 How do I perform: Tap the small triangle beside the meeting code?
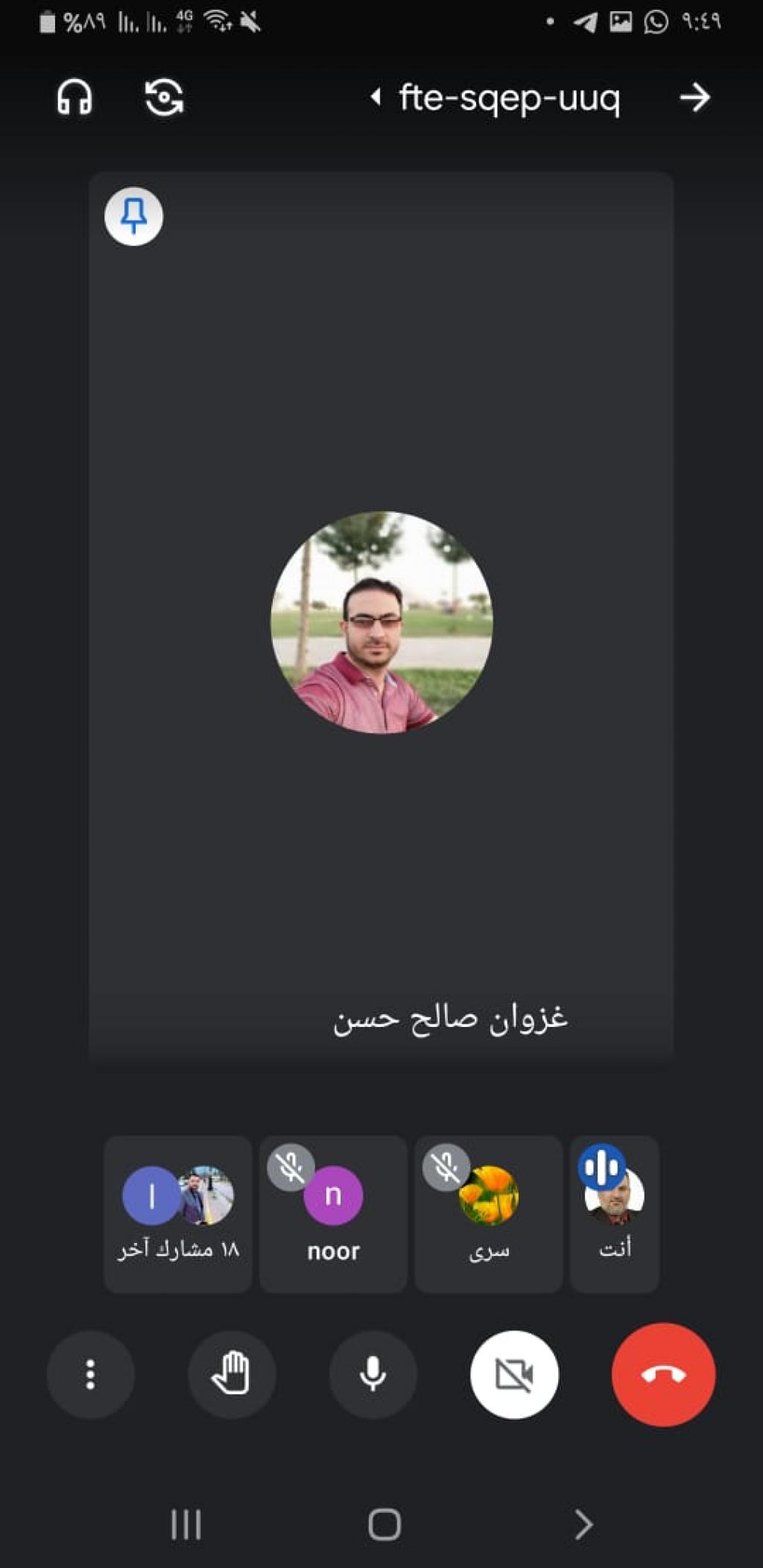[376, 97]
